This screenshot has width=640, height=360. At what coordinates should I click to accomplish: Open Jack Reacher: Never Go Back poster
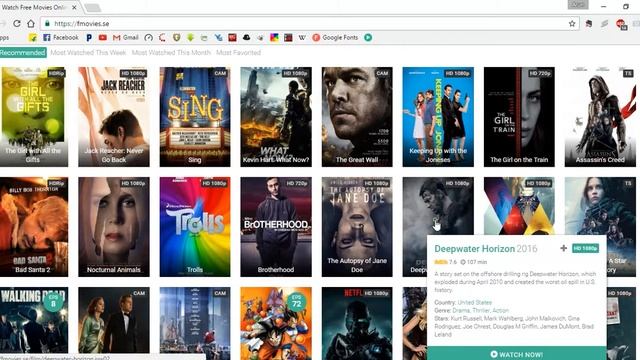point(114,117)
